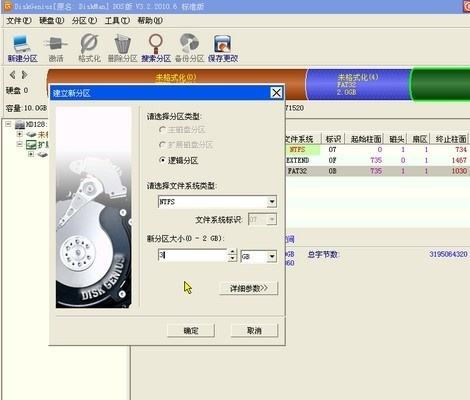Click the 保存更改 (Save Changes) icon
470x400 pixels.
(x=223, y=49)
